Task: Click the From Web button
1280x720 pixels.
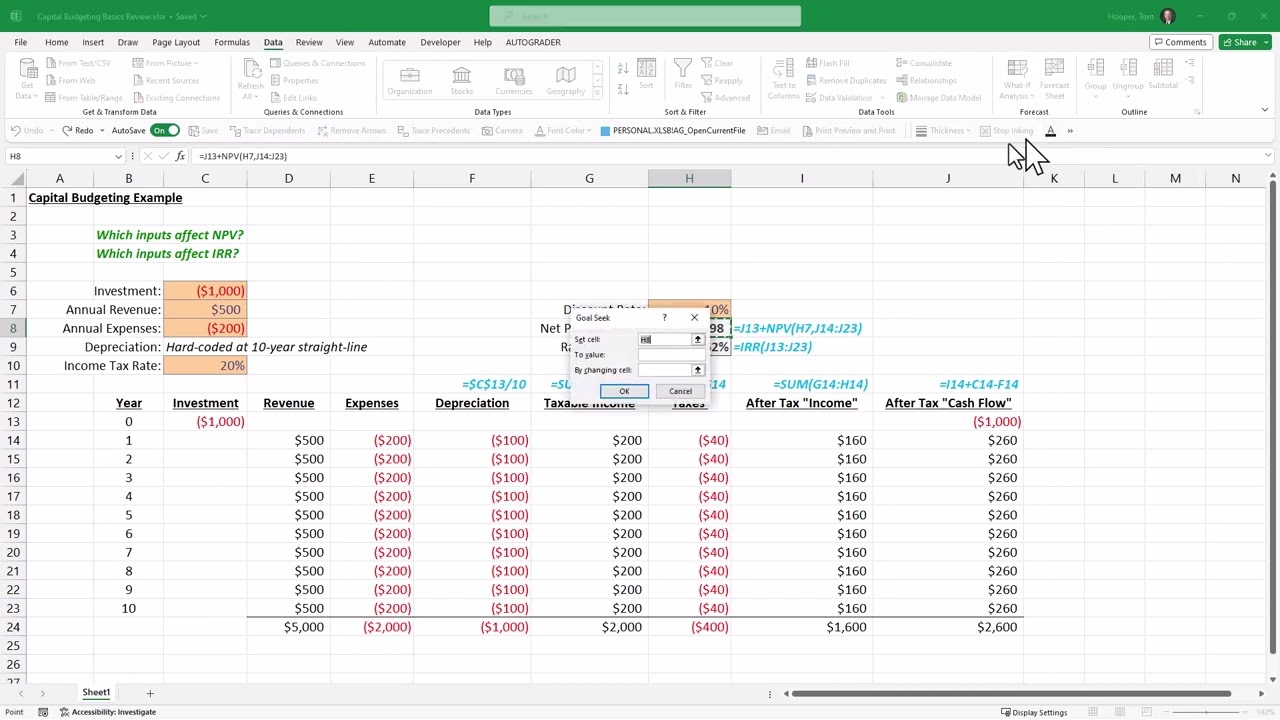Action: coord(71,80)
